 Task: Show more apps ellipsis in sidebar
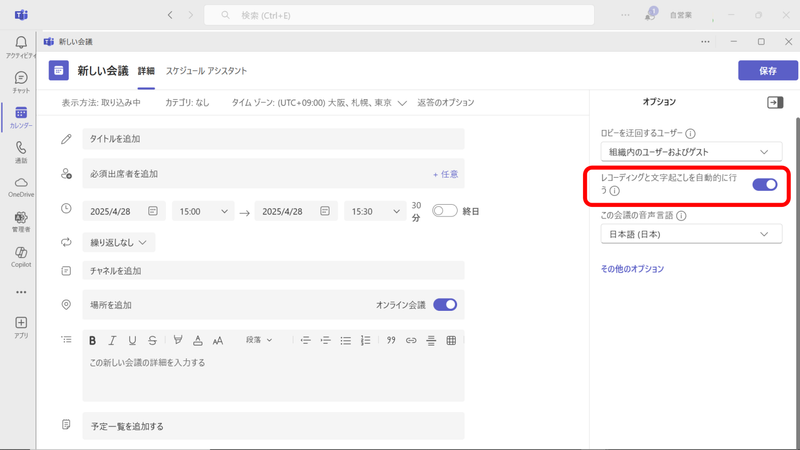pos(20,292)
